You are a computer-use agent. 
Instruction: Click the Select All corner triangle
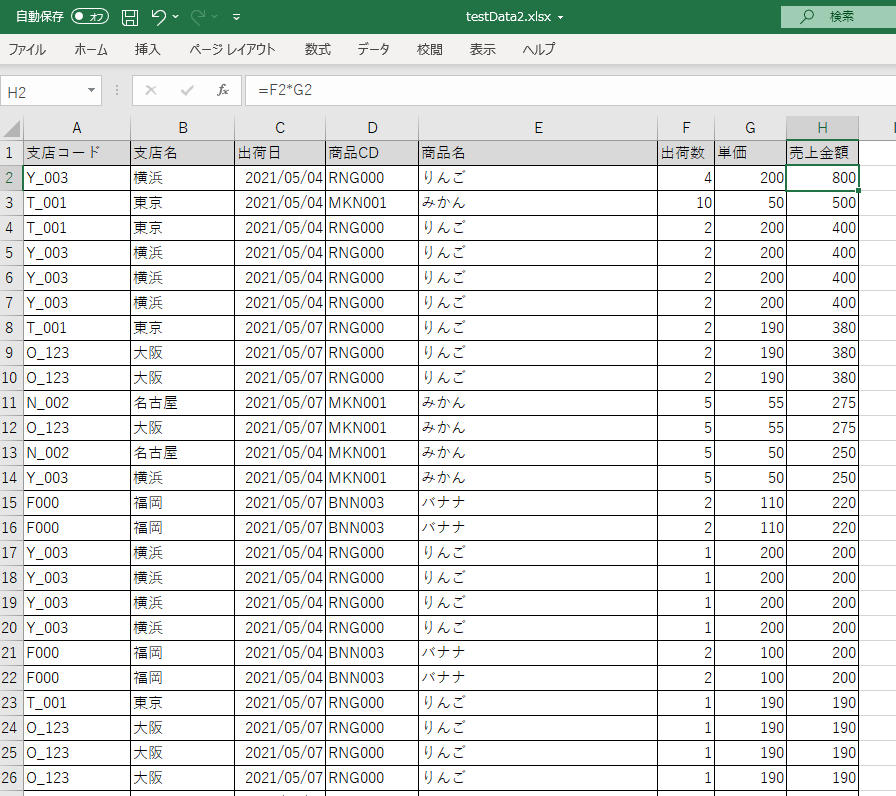[12, 128]
